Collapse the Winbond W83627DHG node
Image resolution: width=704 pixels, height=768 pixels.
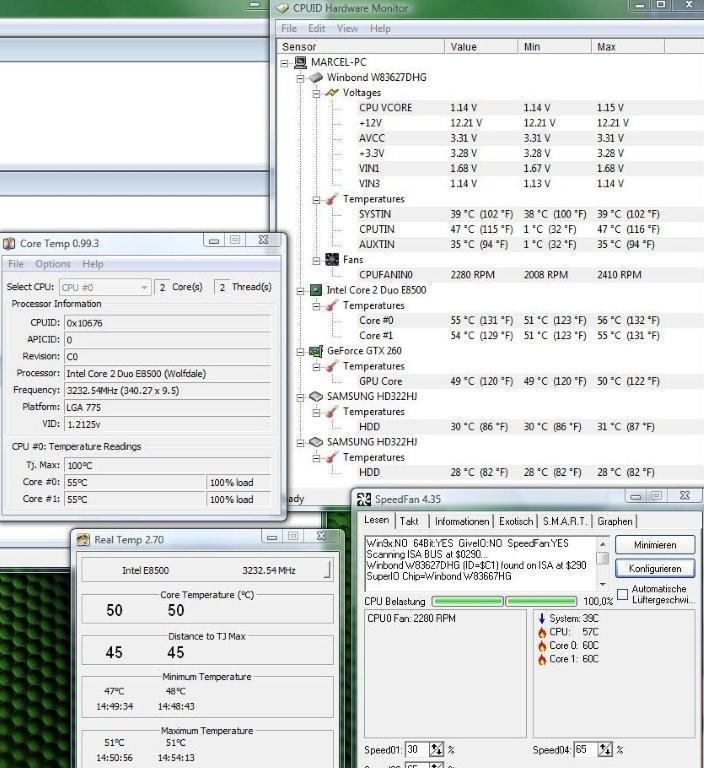pos(300,78)
